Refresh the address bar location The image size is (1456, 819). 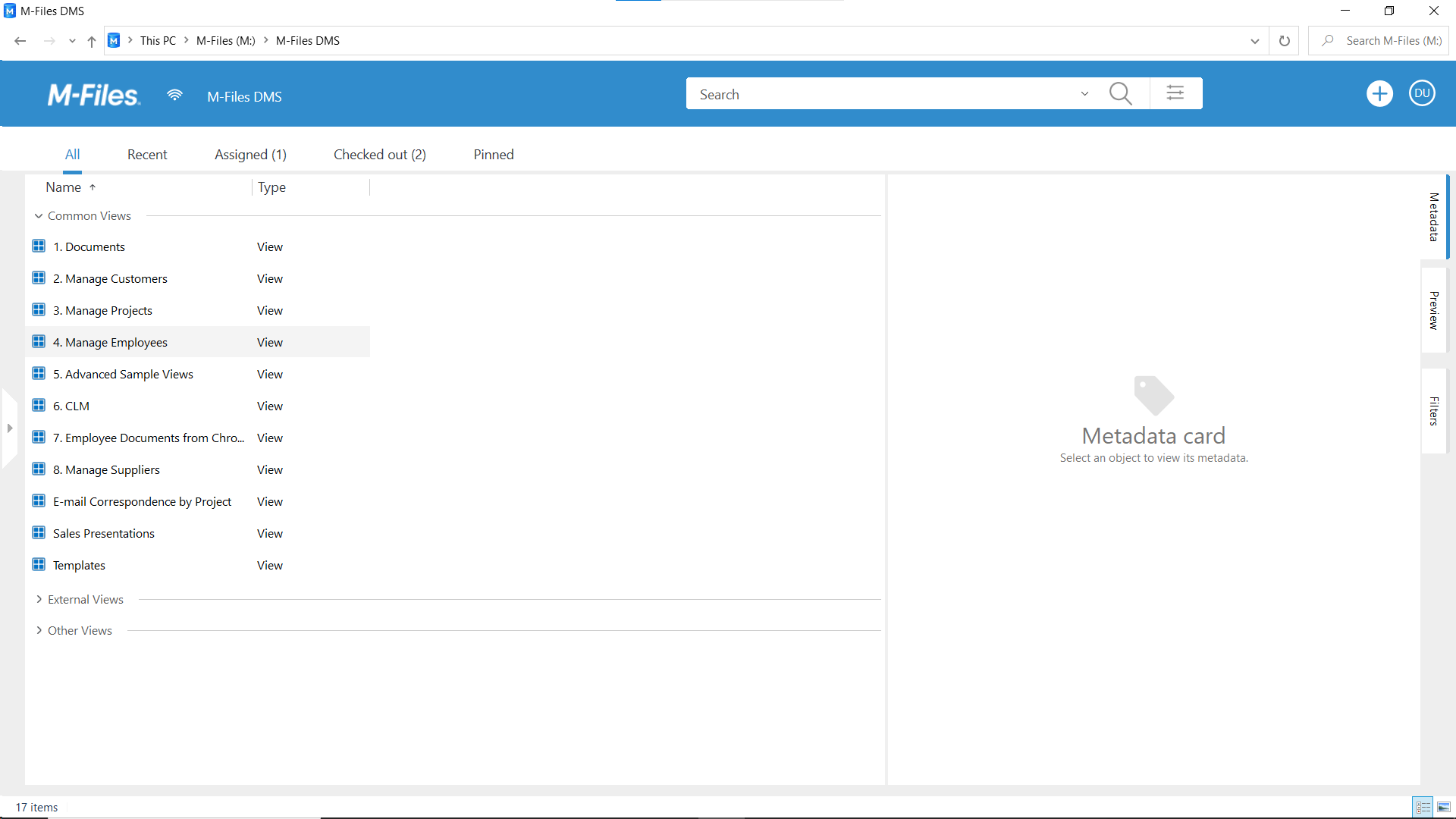coord(1284,41)
